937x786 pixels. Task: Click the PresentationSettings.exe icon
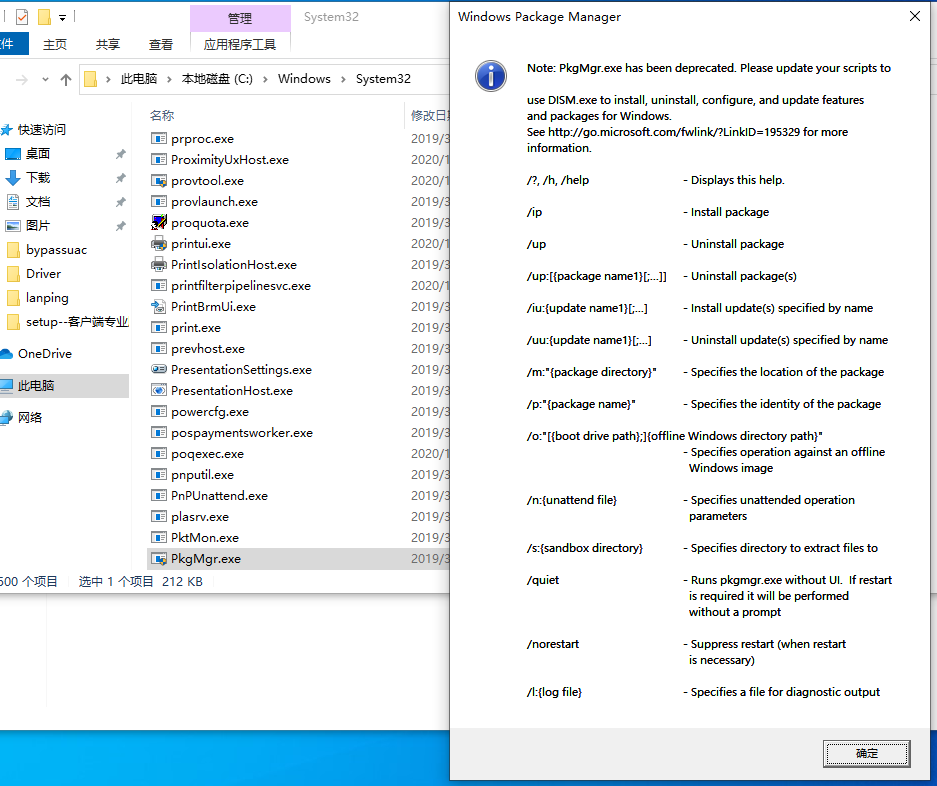click(158, 369)
